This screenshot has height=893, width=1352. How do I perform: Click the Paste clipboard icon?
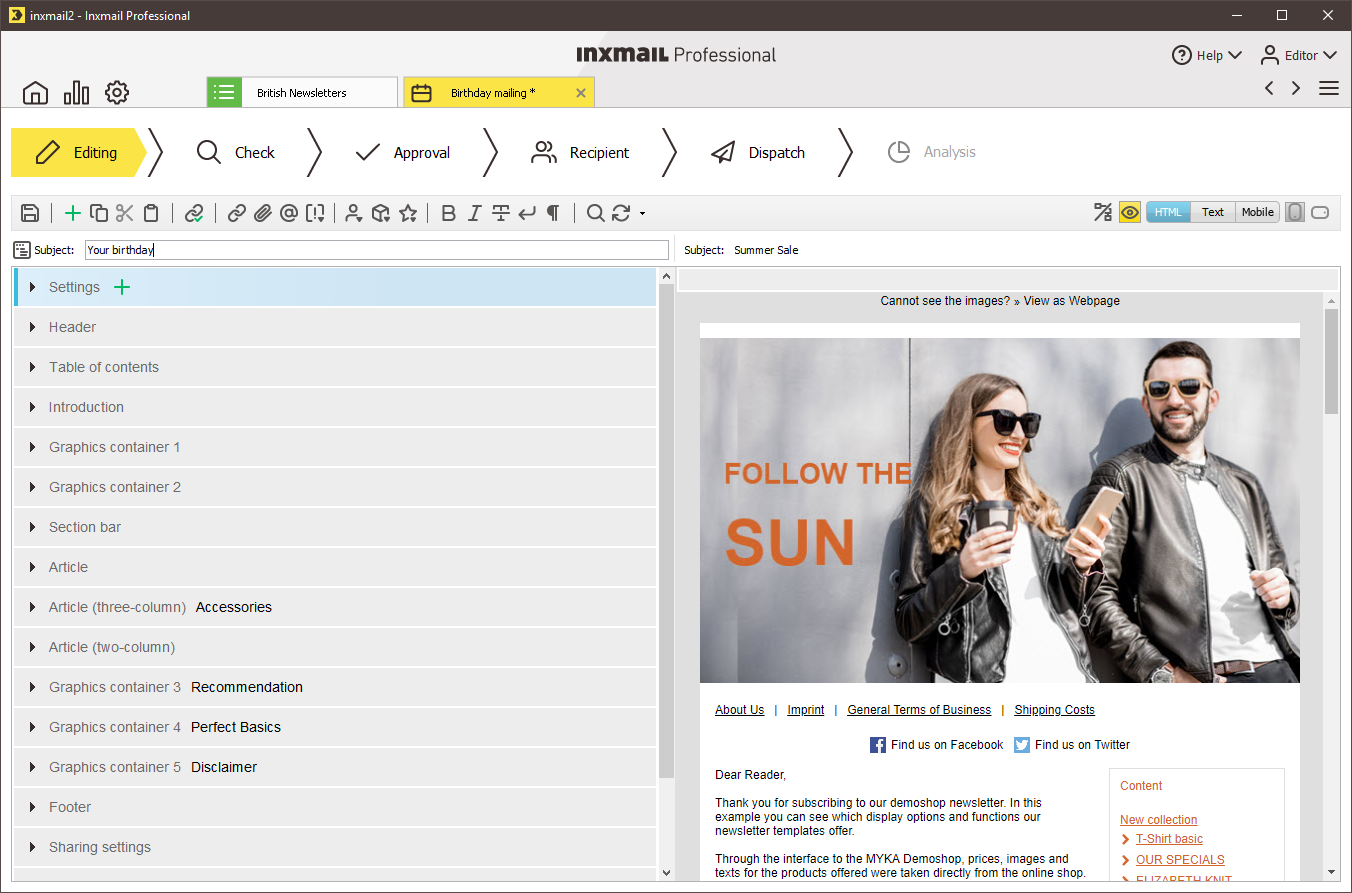[x=151, y=213]
